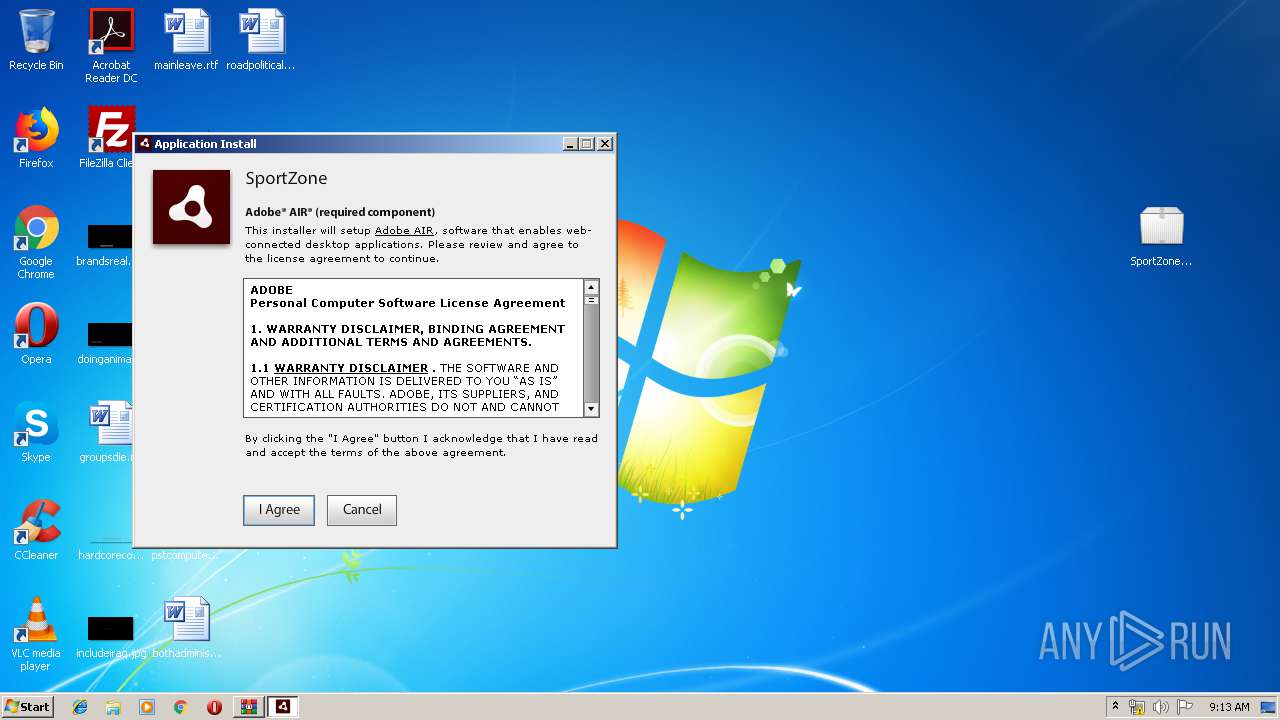Click the I Agree button
This screenshot has width=1280, height=720.
(279, 510)
